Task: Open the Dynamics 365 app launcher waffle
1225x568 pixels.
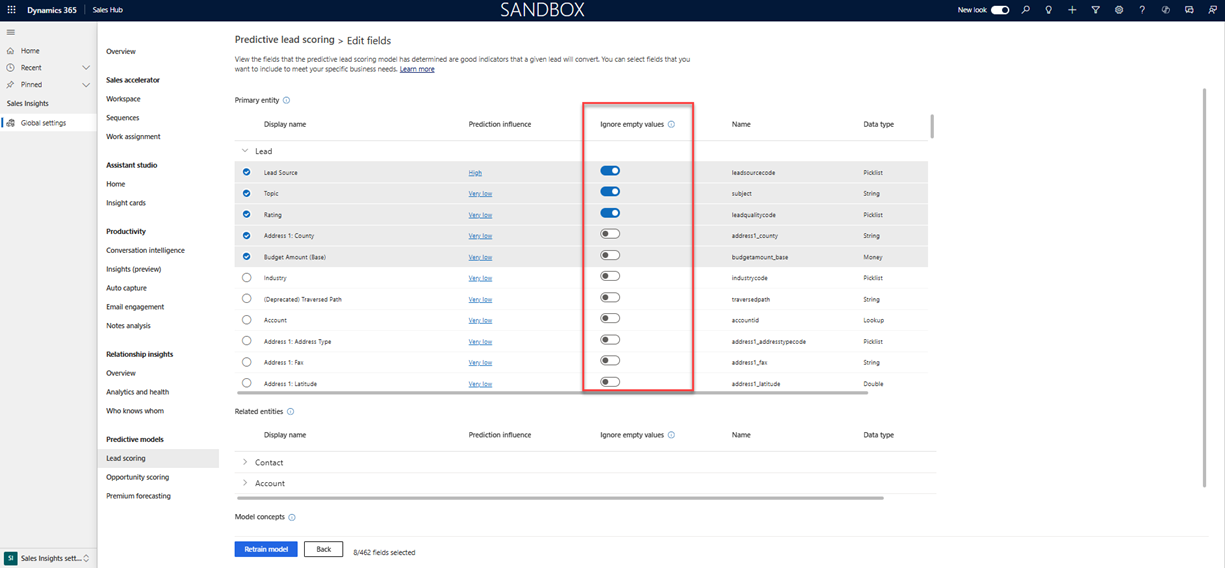Action: (11, 9)
